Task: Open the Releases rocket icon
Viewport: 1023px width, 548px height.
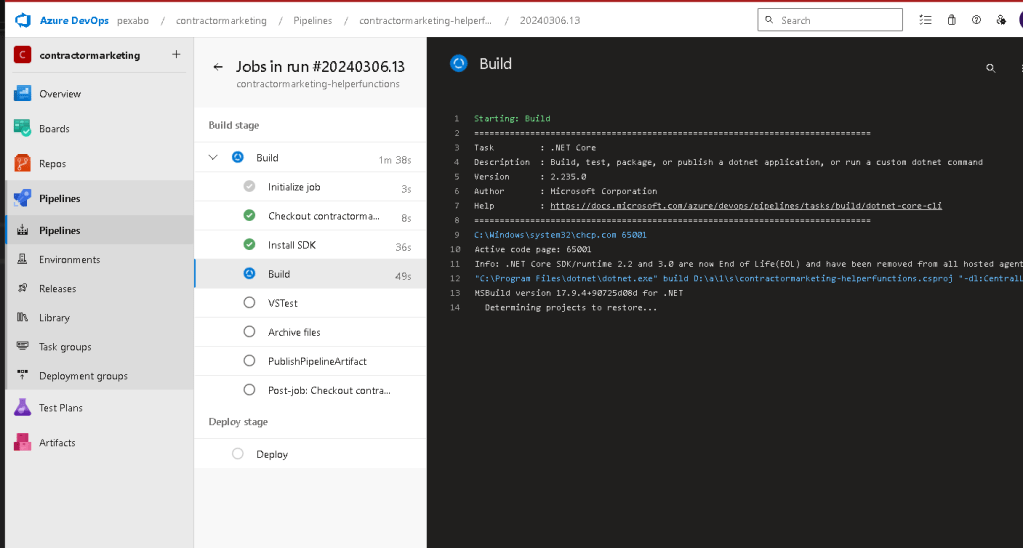Action: pyautogui.click(x=22, y=288)
